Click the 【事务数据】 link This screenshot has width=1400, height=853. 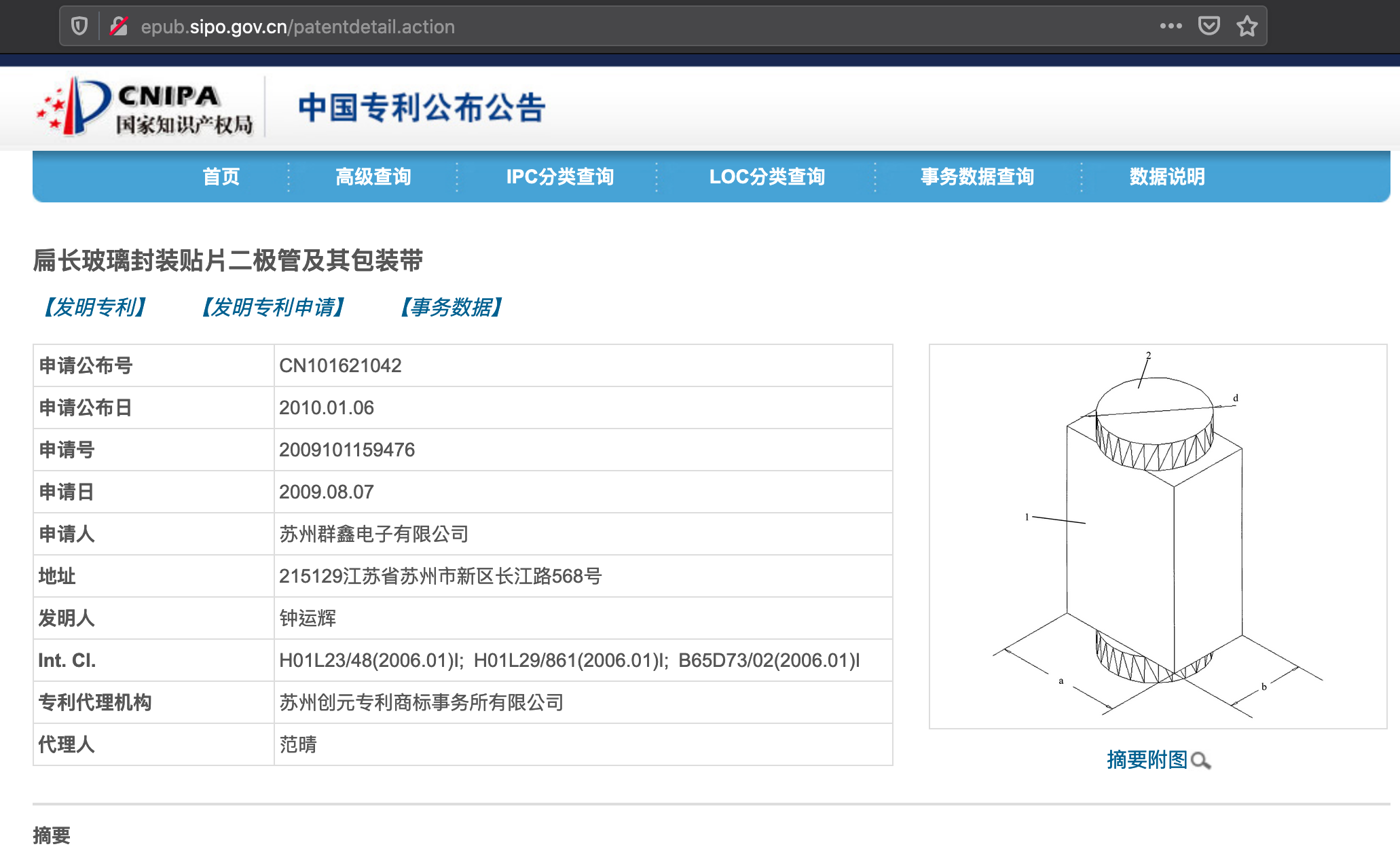coord(451,307)
